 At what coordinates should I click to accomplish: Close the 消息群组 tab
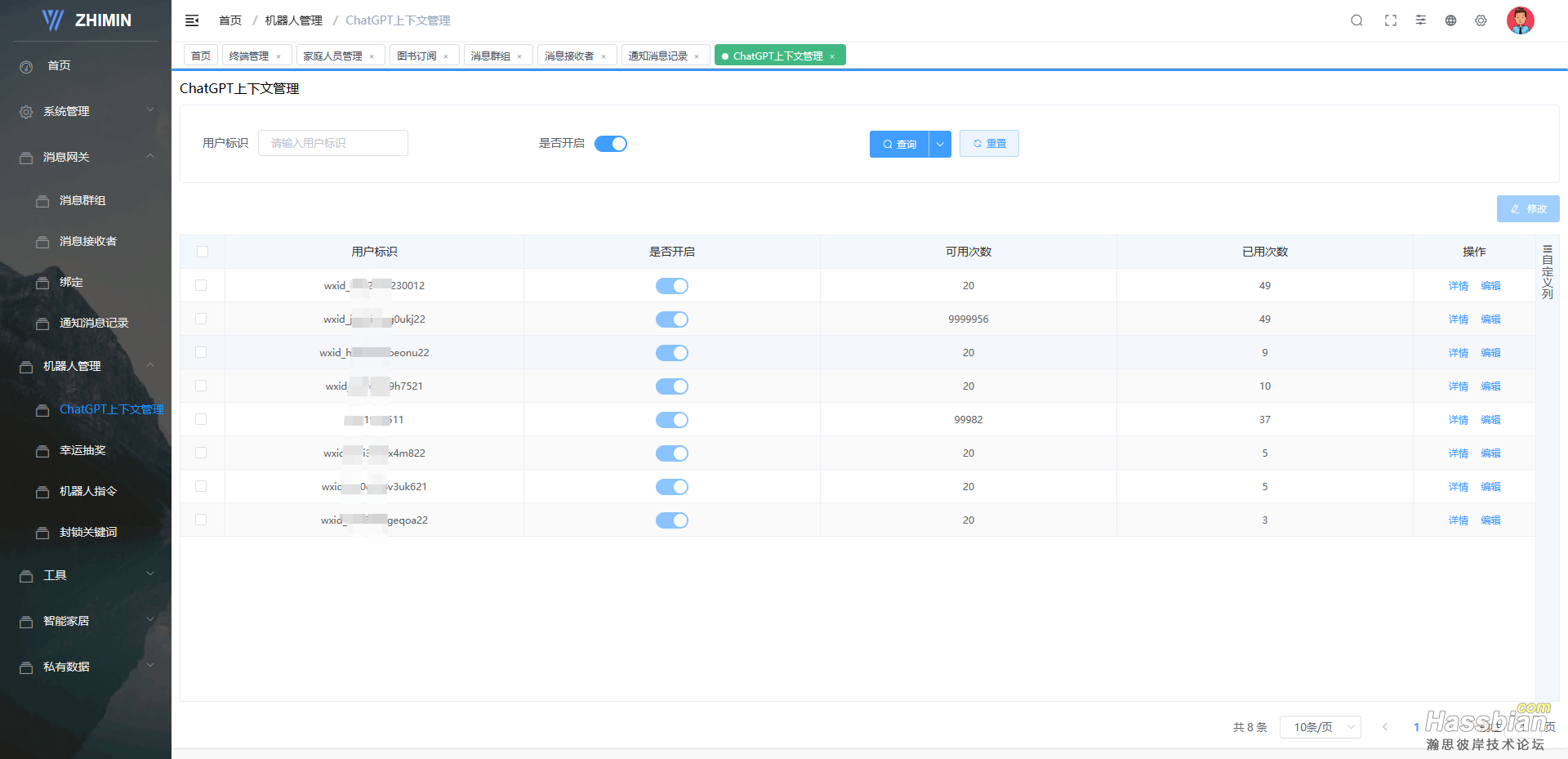tap(519, 56)
